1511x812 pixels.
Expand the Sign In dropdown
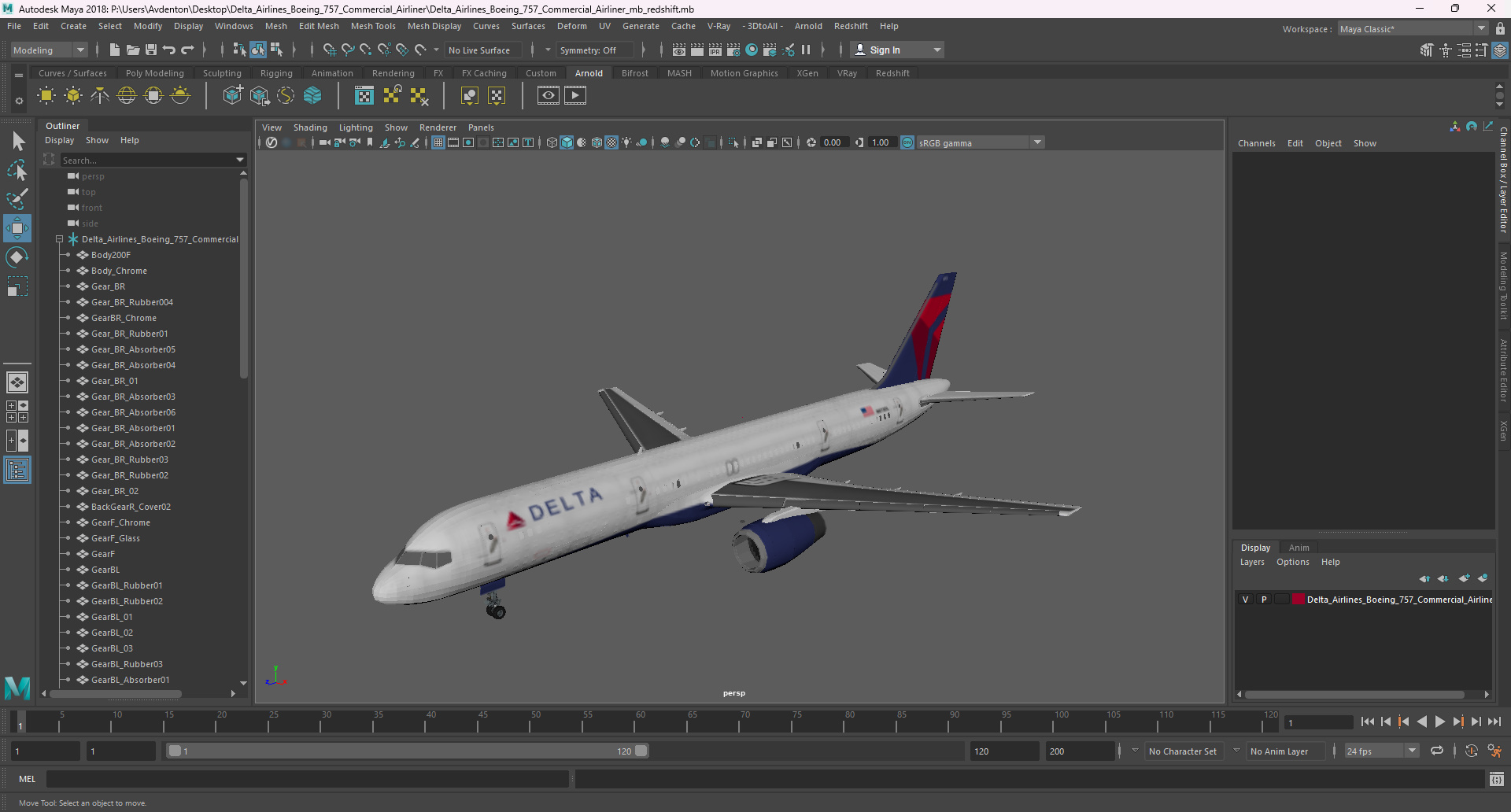tap(937, 50)
